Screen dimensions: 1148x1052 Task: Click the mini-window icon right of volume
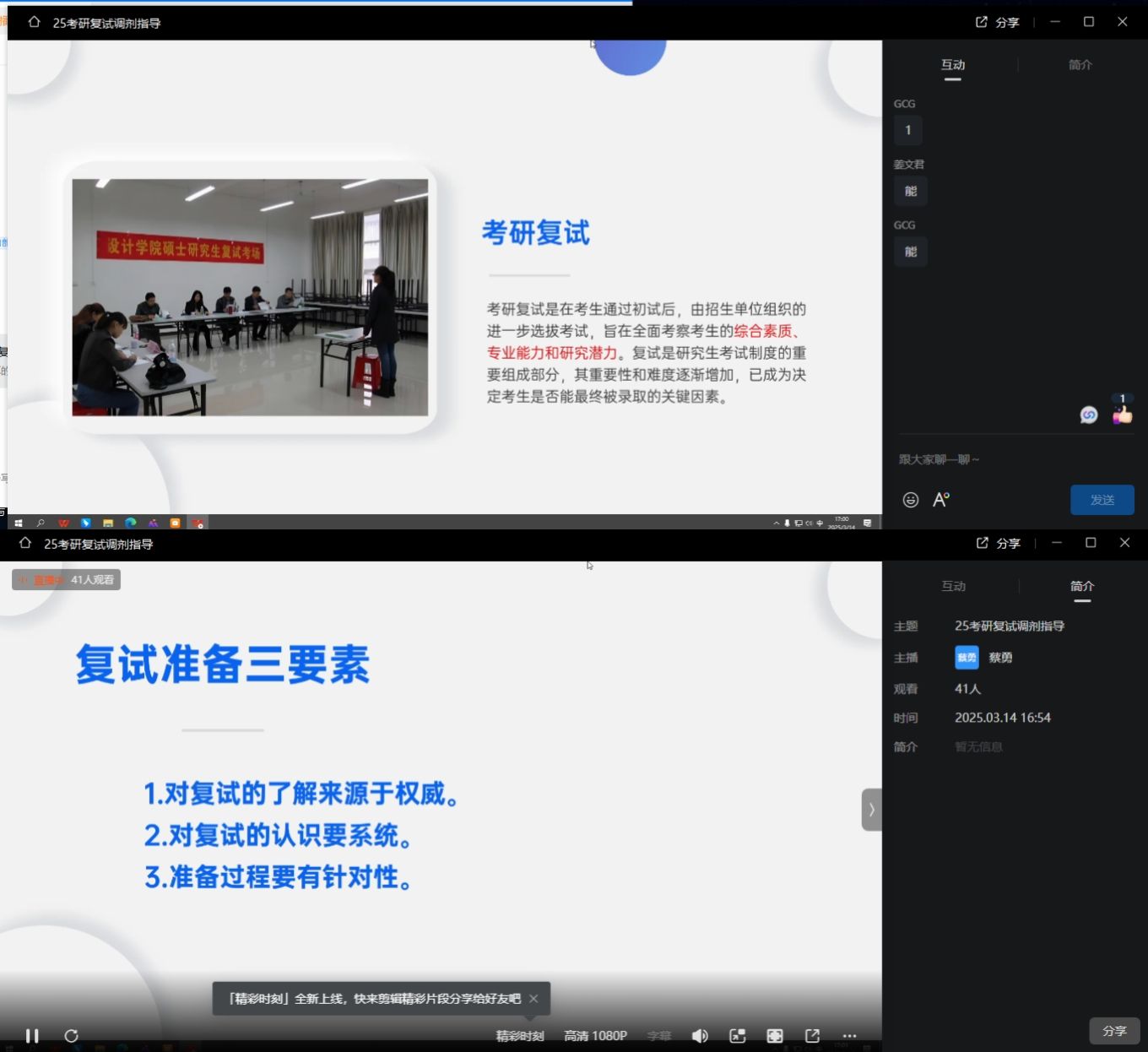[737, 1036]
